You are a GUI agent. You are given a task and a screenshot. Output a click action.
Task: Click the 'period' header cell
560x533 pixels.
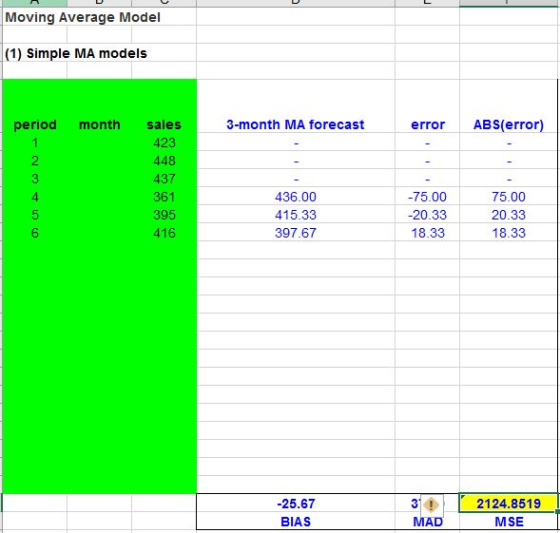[35, 125]
